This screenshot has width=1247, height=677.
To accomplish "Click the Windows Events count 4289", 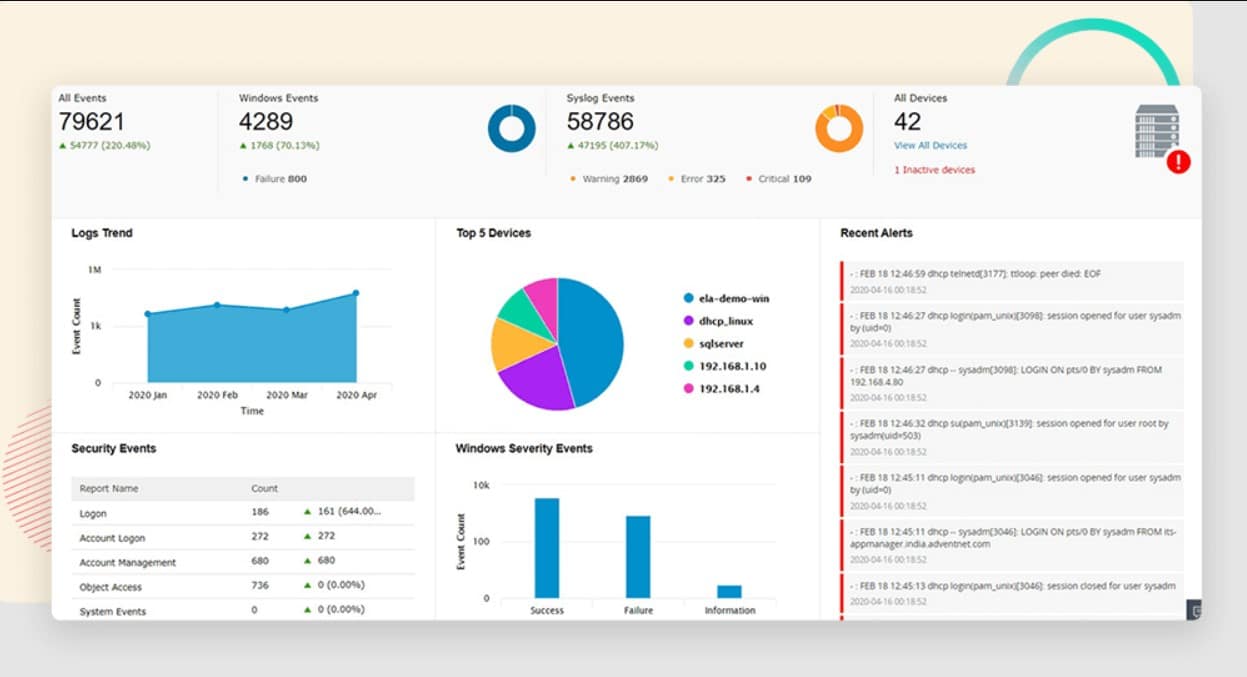I will pos(266,122).
